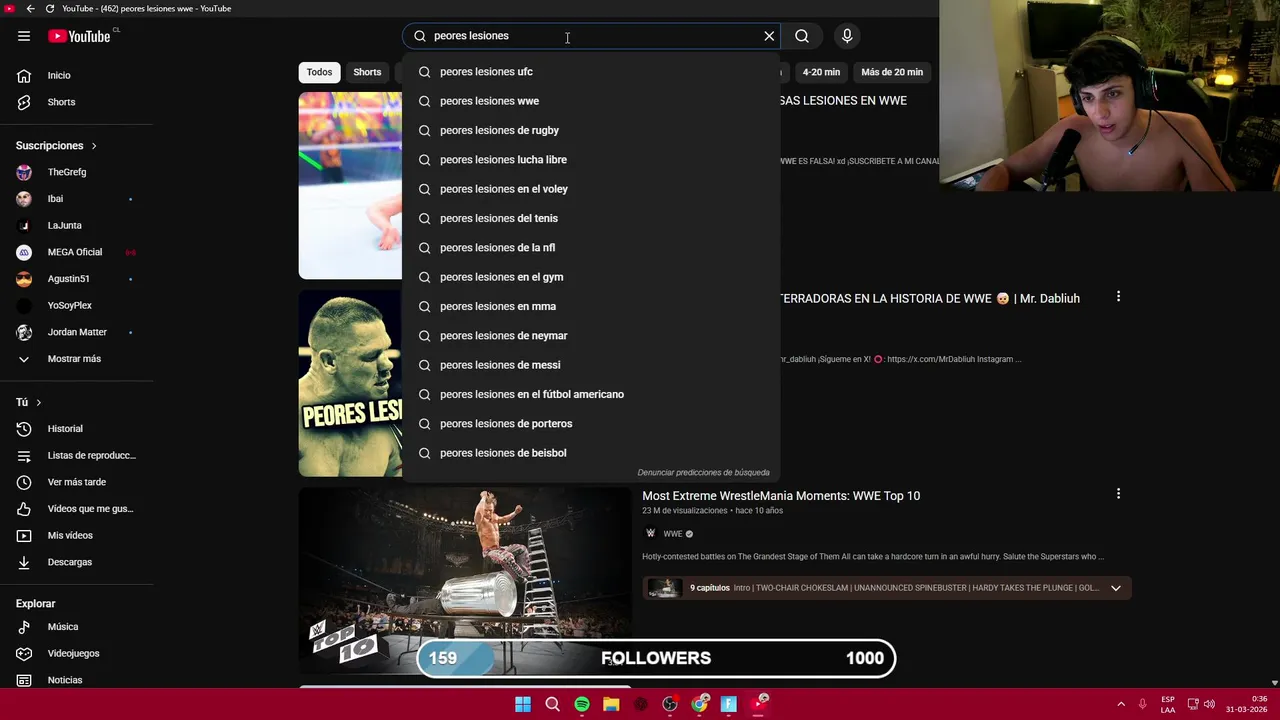Choose suggestion peores lesiones wwe

coord(591,101)
